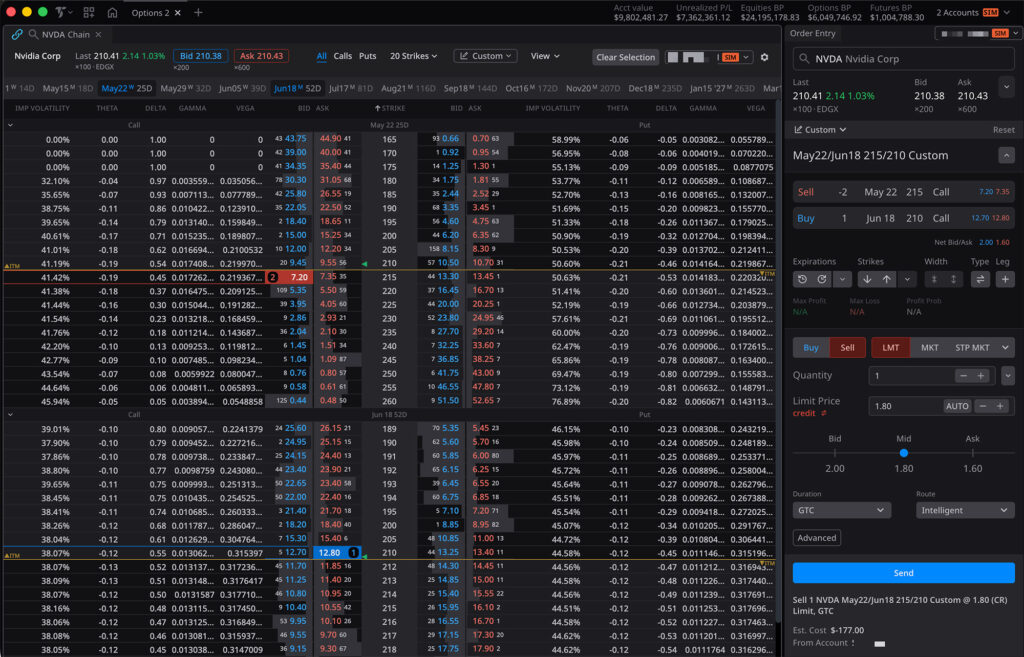Show Puts only
This screenshot has height=657, width=1024.
point(368,56)
